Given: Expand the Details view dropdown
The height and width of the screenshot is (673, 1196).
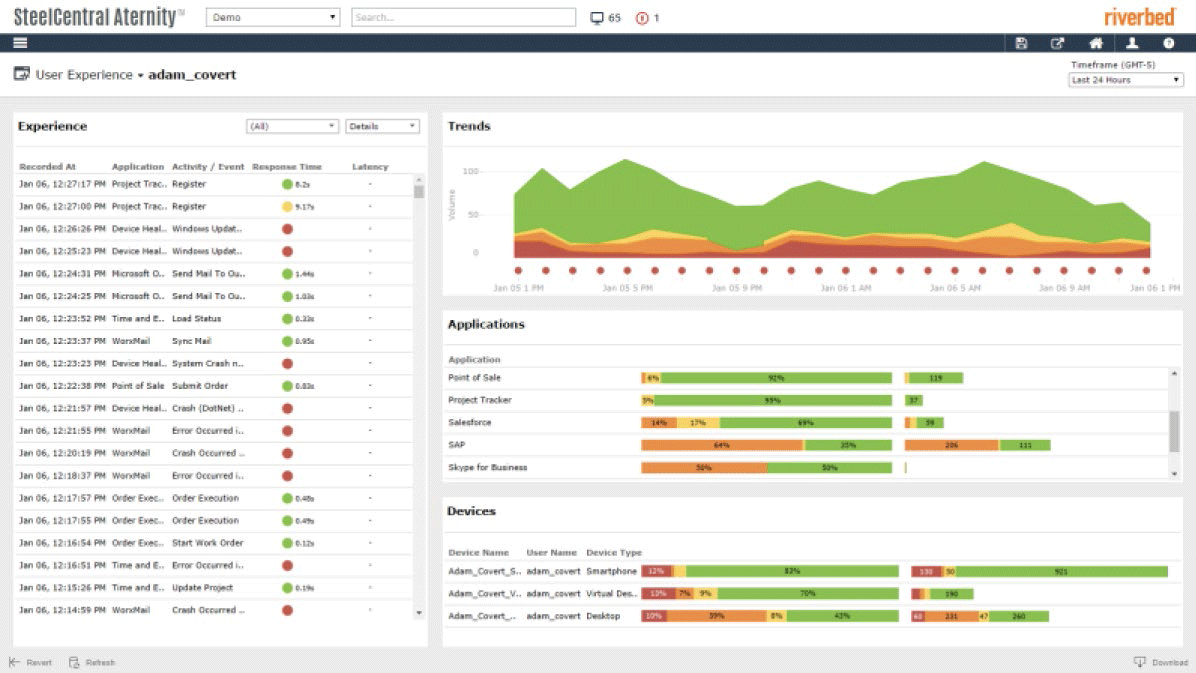Looking at the screenshot, I should [x=382, y=127].
